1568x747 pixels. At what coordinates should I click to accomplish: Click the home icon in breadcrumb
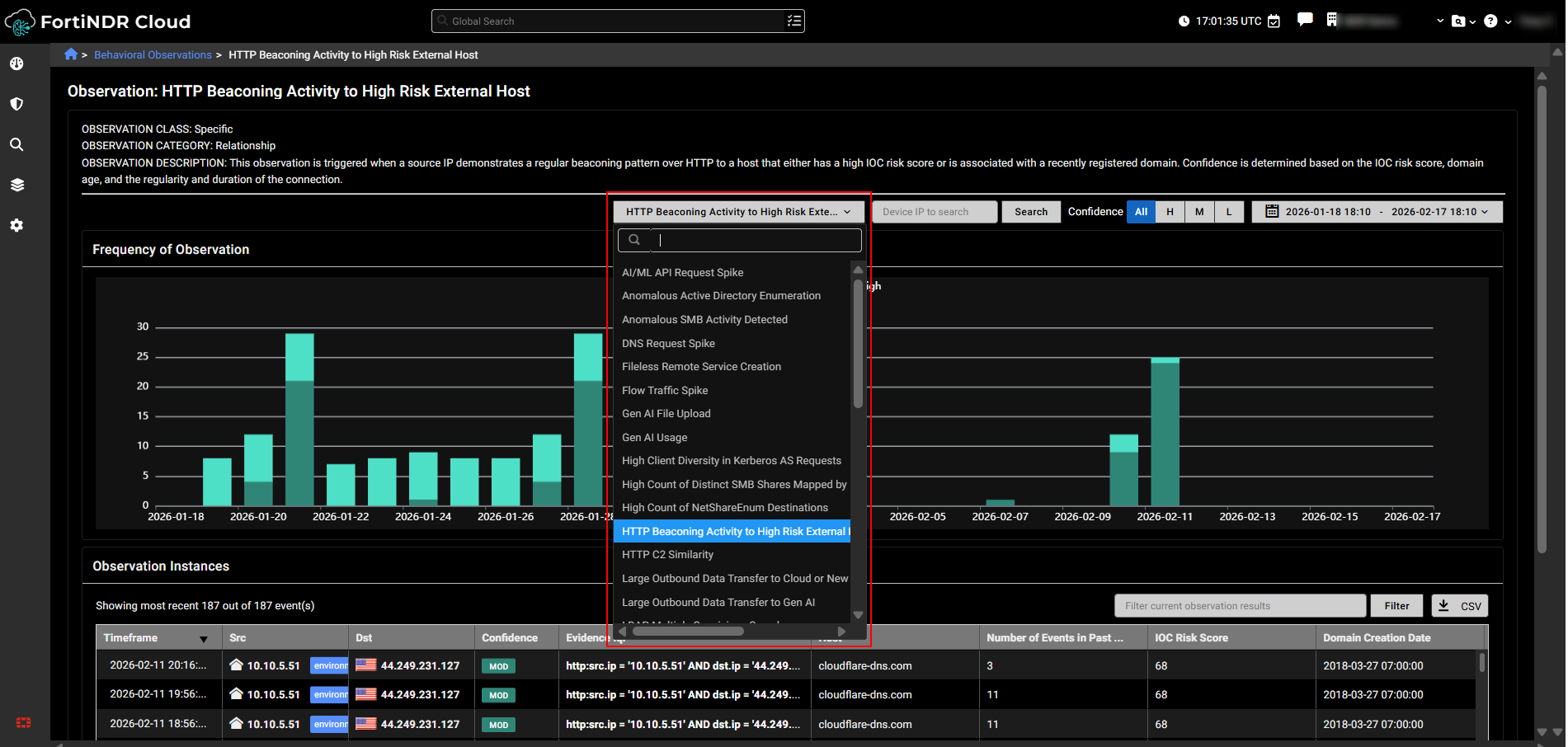pyautogui.click(x=71, y=54)
